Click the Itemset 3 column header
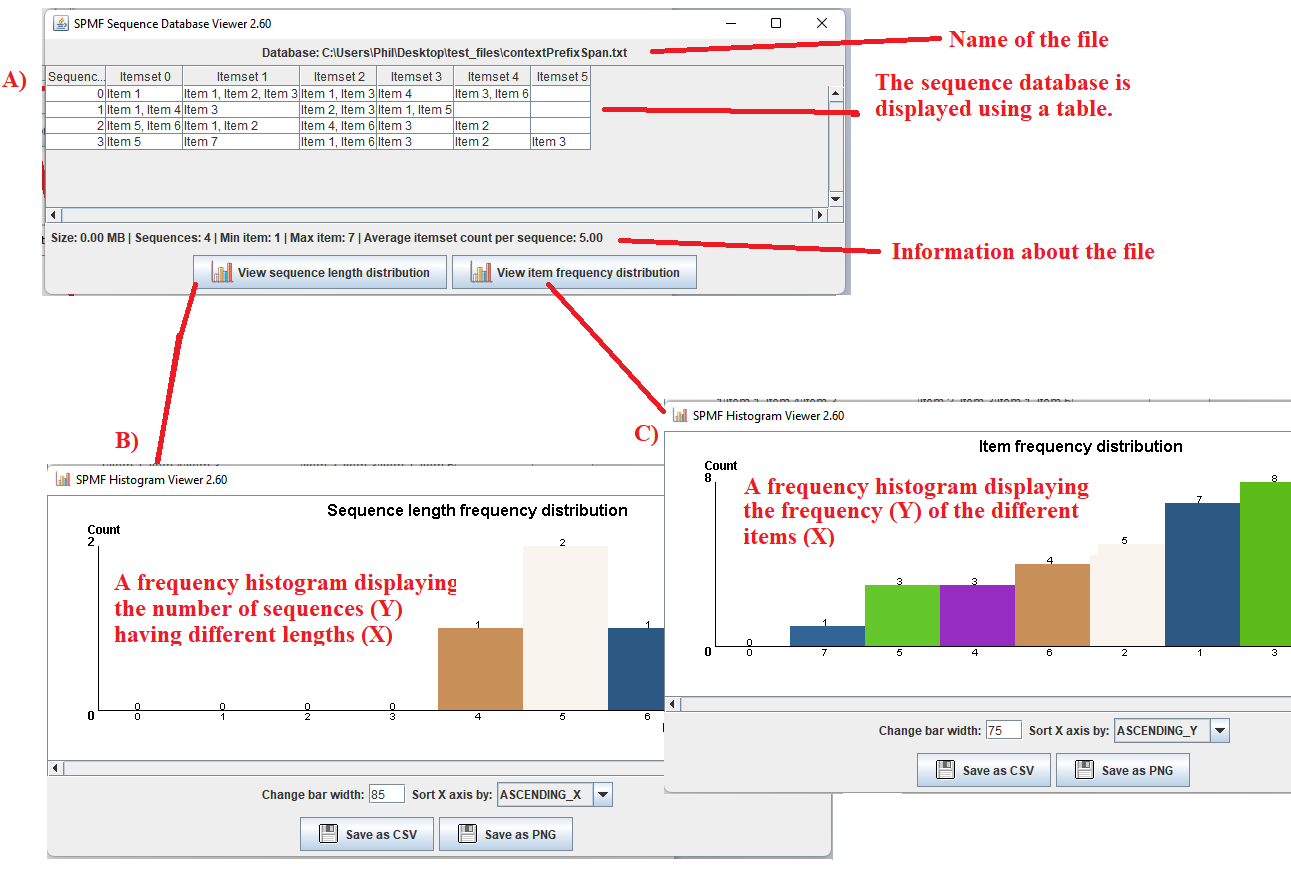This screenshot has height=872, width=1291. click(415, 76)
